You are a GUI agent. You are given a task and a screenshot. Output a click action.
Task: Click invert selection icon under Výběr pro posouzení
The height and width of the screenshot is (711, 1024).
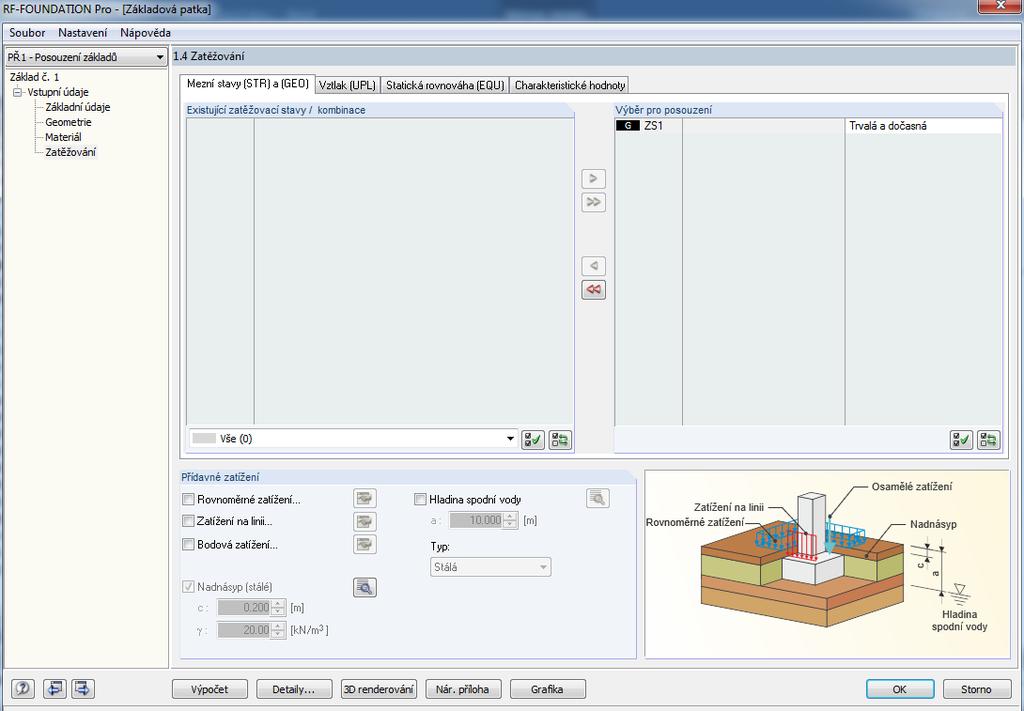click(x=988, y=439)
